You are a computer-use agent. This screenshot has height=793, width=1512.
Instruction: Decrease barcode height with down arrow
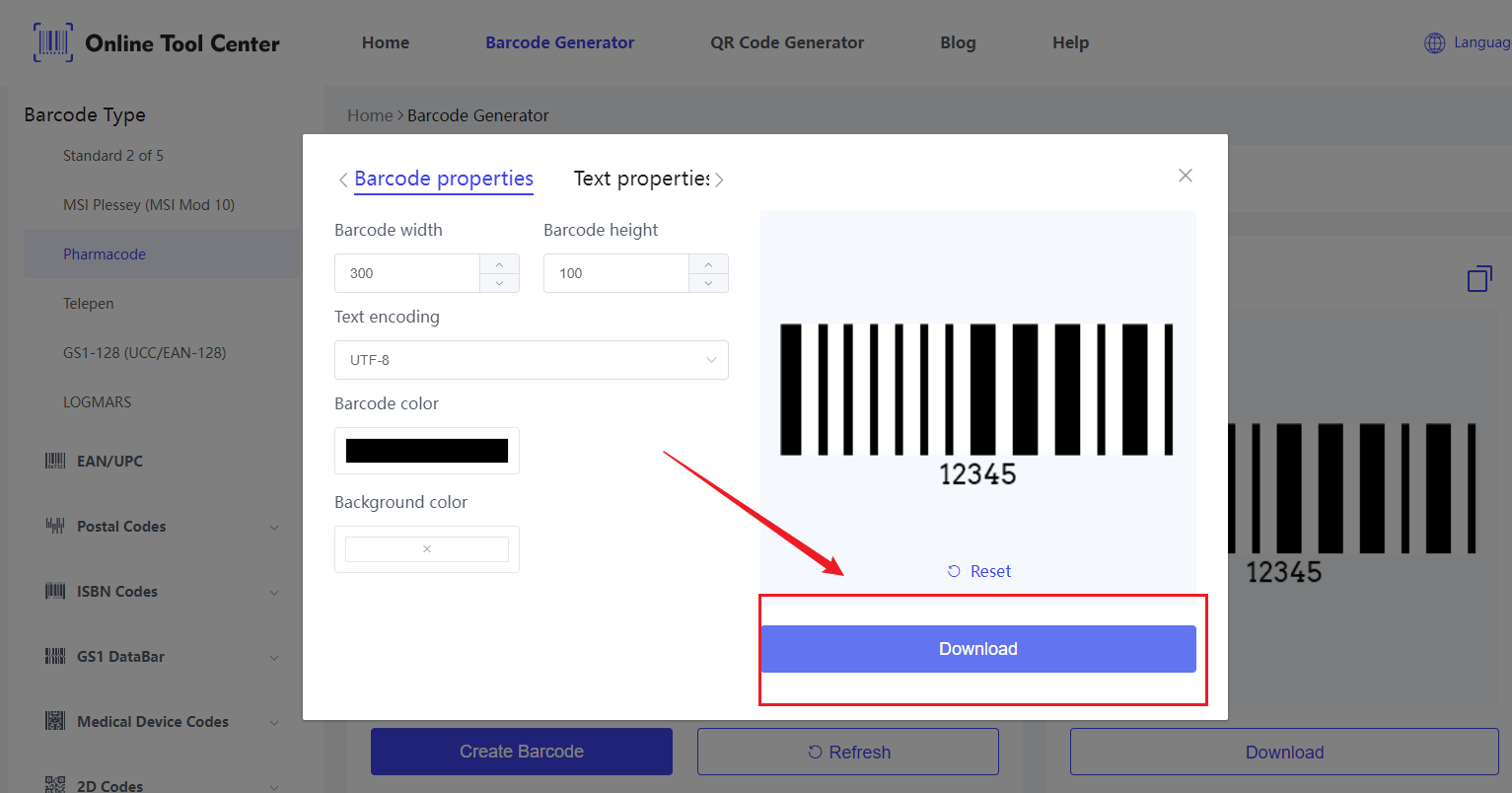click(708, 283)
